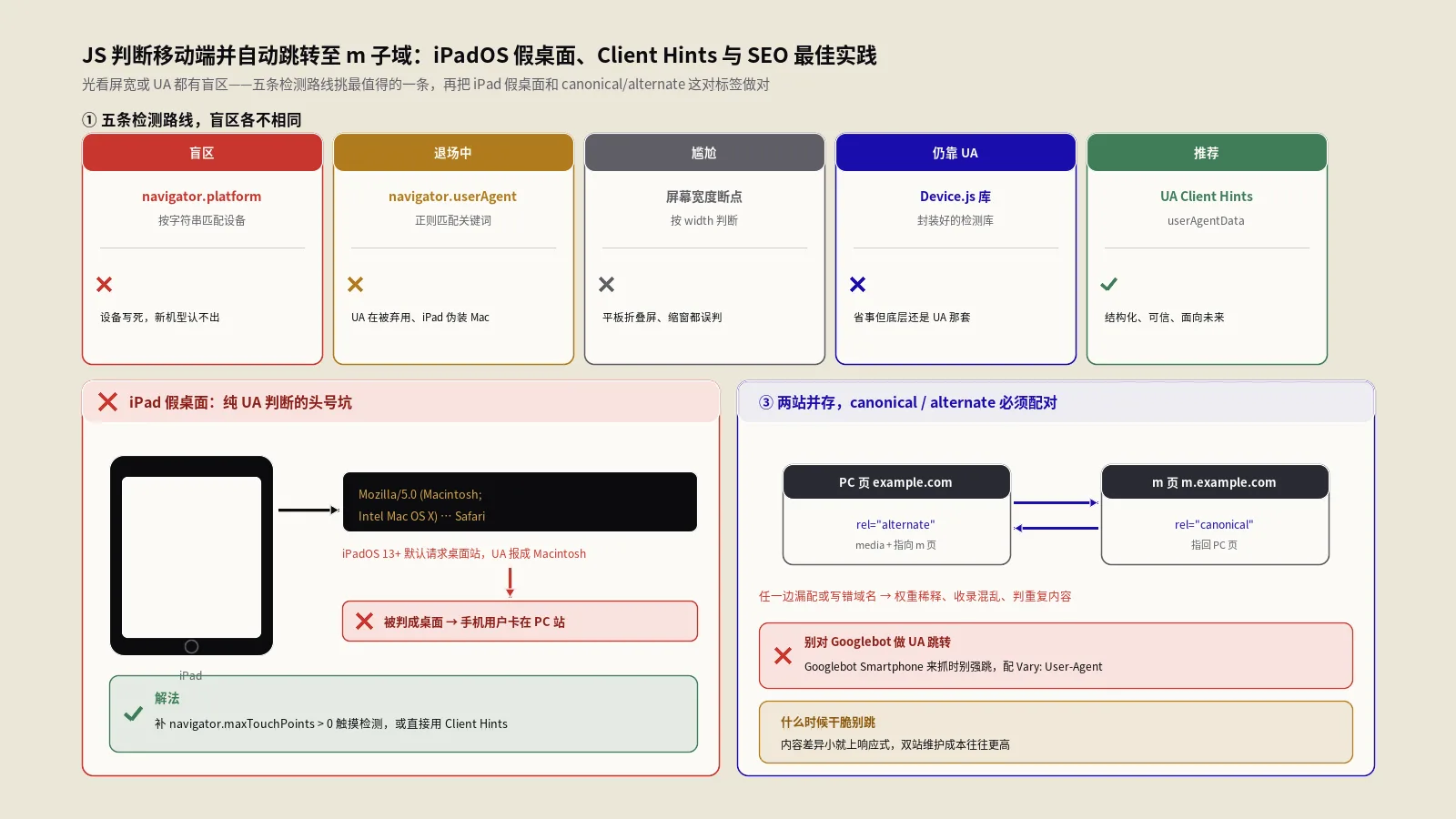Screen dimensions: 1456x819
Task: Select the 盲区 card header
Action: [x=202, y=153]
